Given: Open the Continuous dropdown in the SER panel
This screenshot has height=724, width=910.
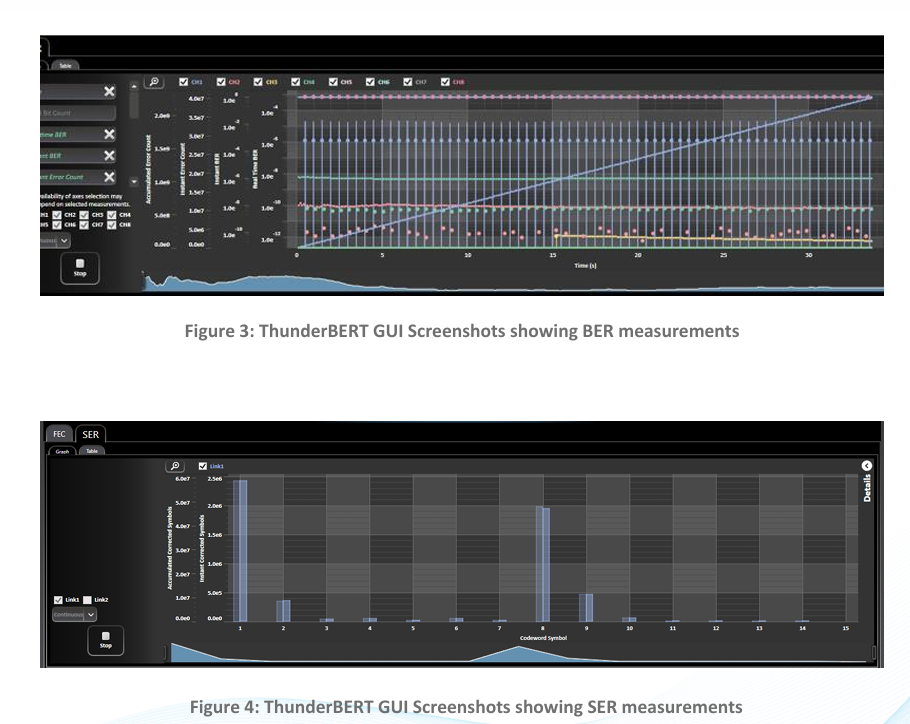Looking at the screenshot, I should coord(74,614).
